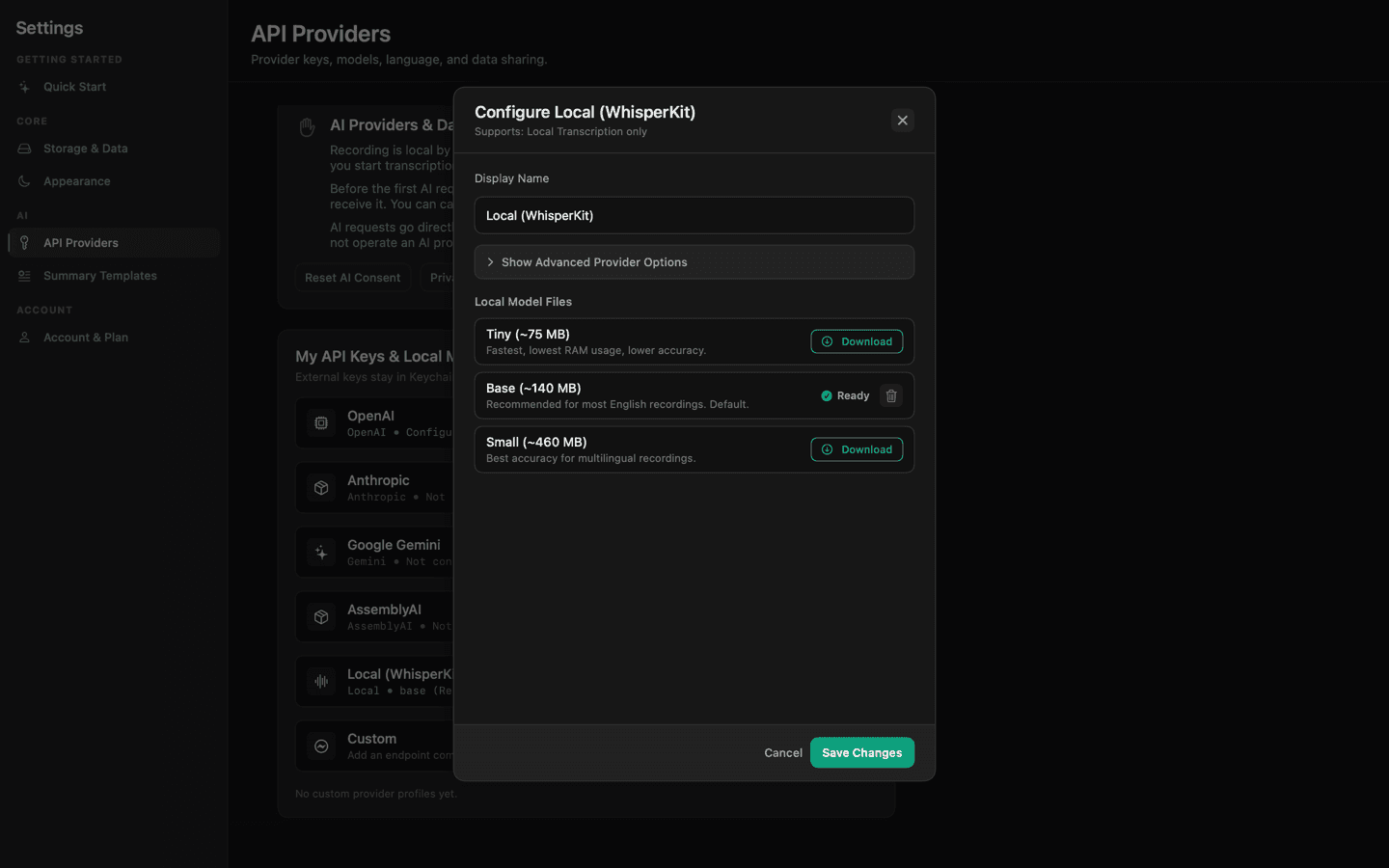The height and width of the screenshot is (868, 1389).
Task: Click Cancel in the dialog
Action: point(783,753)
